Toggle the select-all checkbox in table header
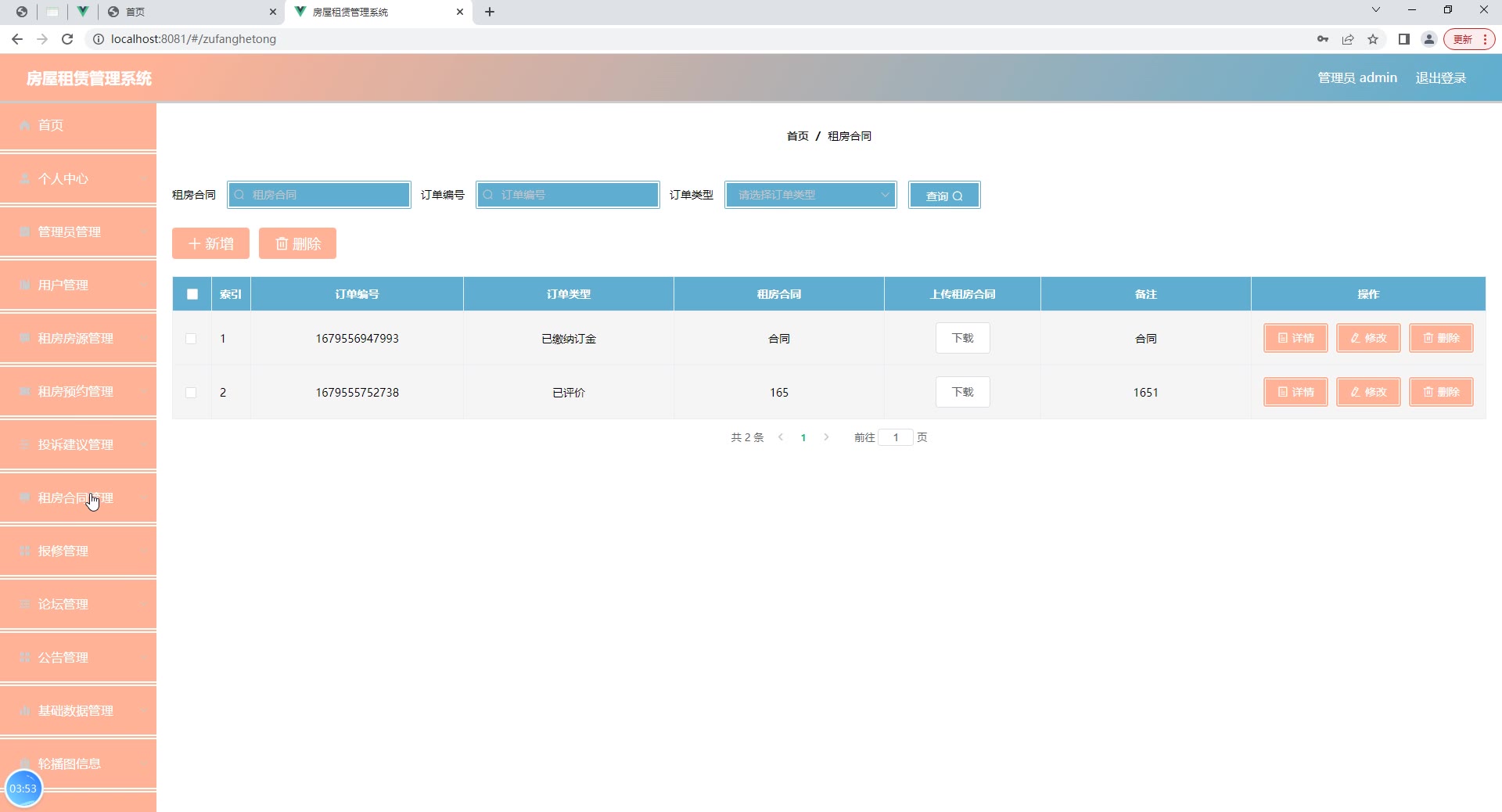The height and width of the screenshot is (812, 1502). point(192,294)
